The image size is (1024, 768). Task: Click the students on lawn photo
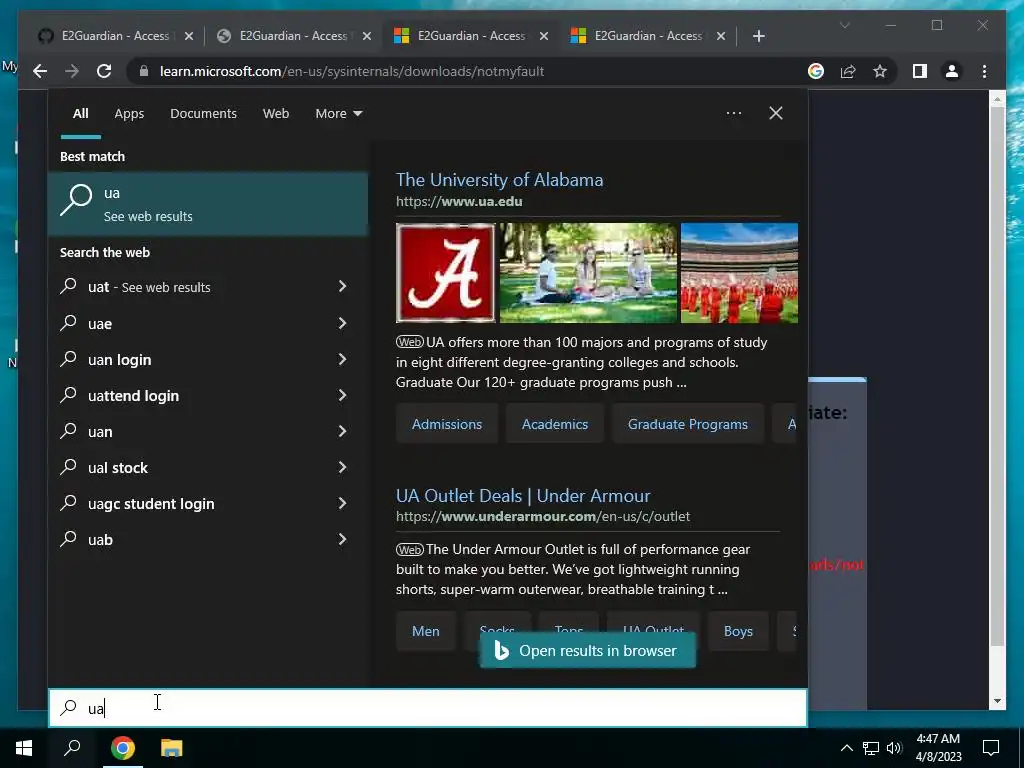588,273
